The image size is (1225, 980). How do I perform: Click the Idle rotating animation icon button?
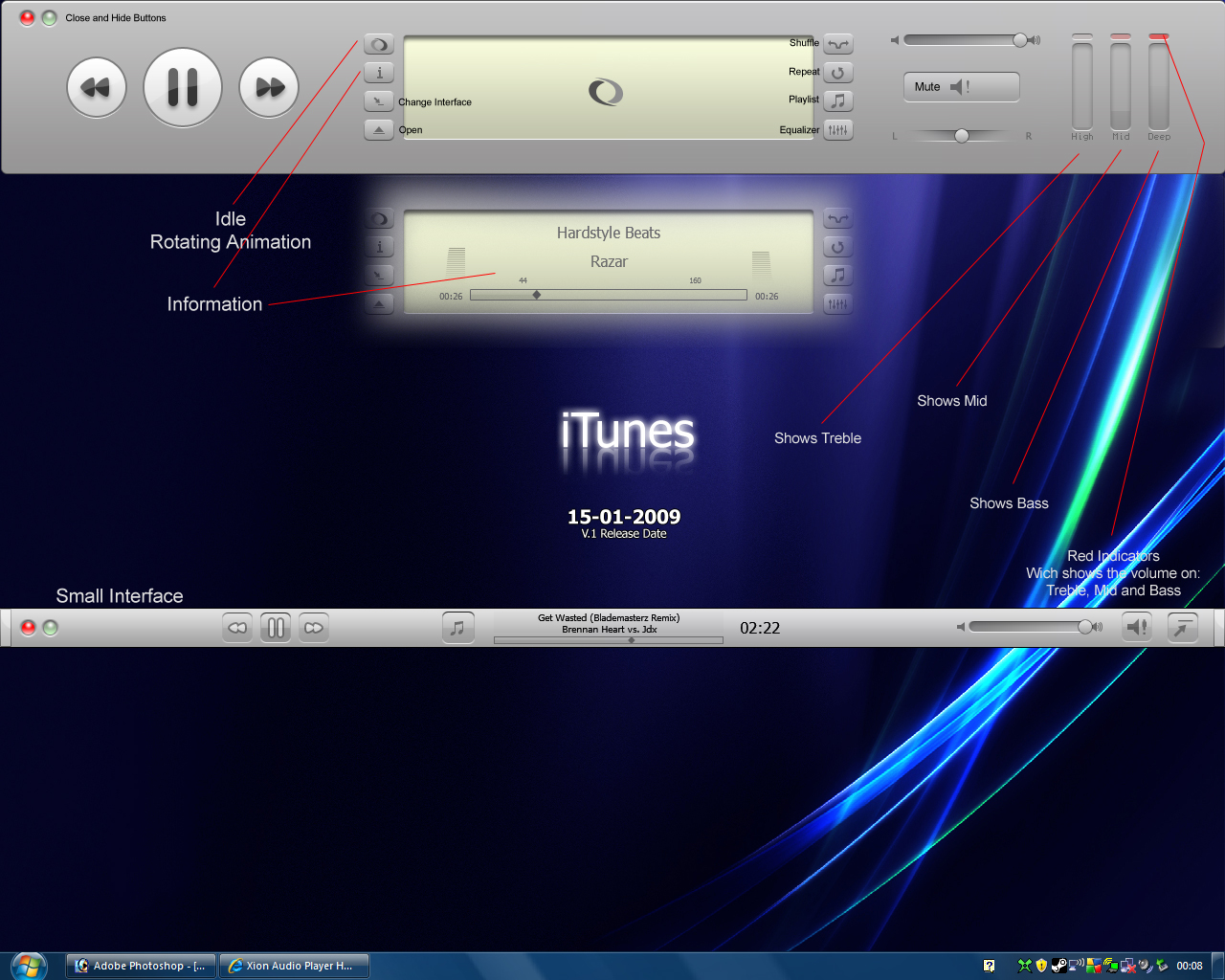coord(379,45)
